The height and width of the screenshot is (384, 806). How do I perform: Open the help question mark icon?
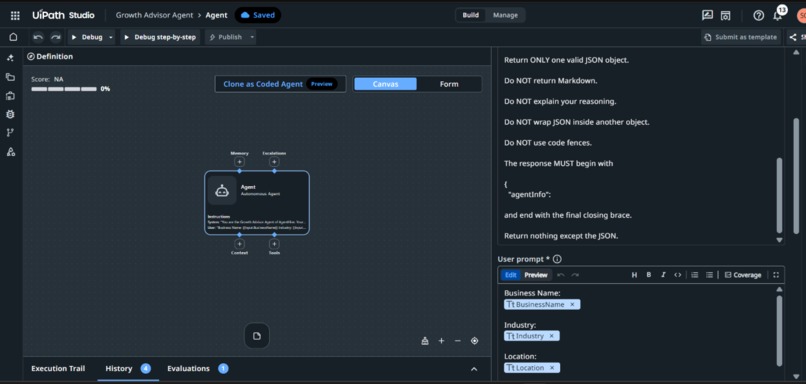pos(759,15)
